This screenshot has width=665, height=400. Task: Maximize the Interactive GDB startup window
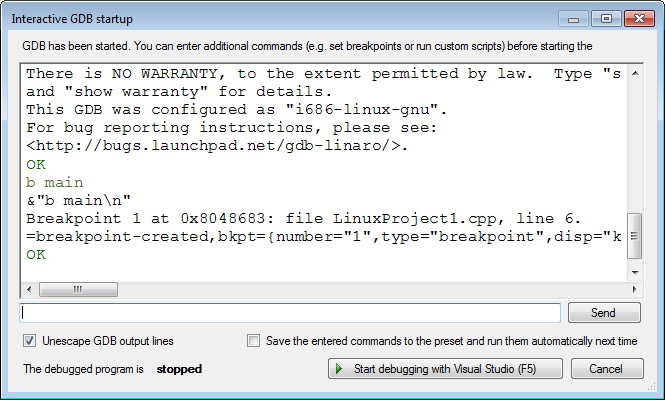(x=606, y=19)
